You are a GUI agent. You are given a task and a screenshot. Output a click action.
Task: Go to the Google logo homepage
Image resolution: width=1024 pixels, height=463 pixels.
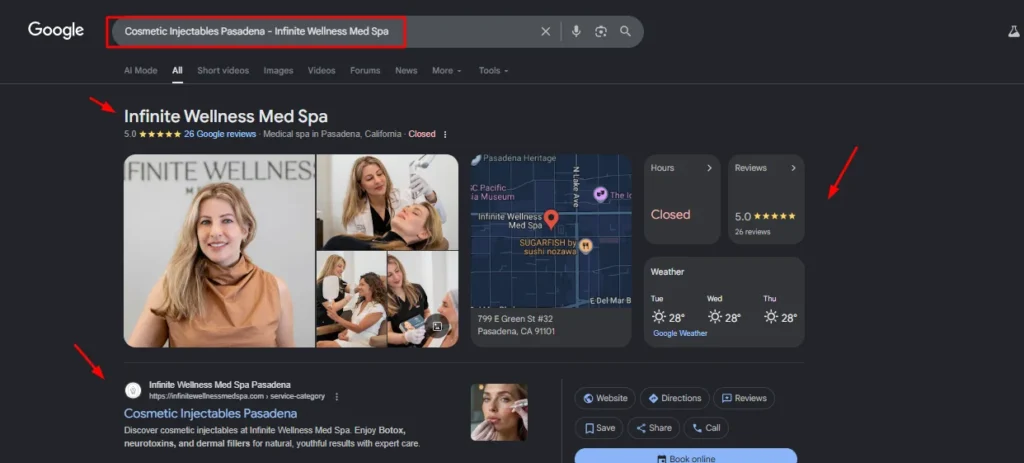(x=56, y=30)
